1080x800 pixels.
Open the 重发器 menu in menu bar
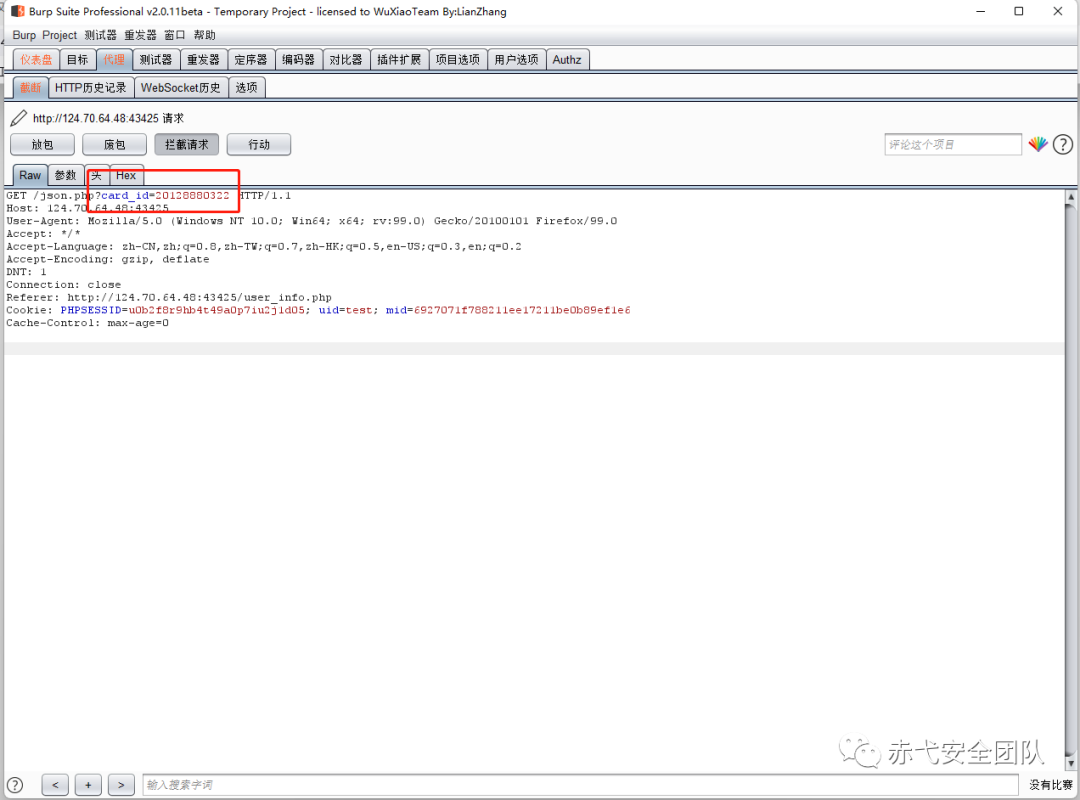[141, 35]
